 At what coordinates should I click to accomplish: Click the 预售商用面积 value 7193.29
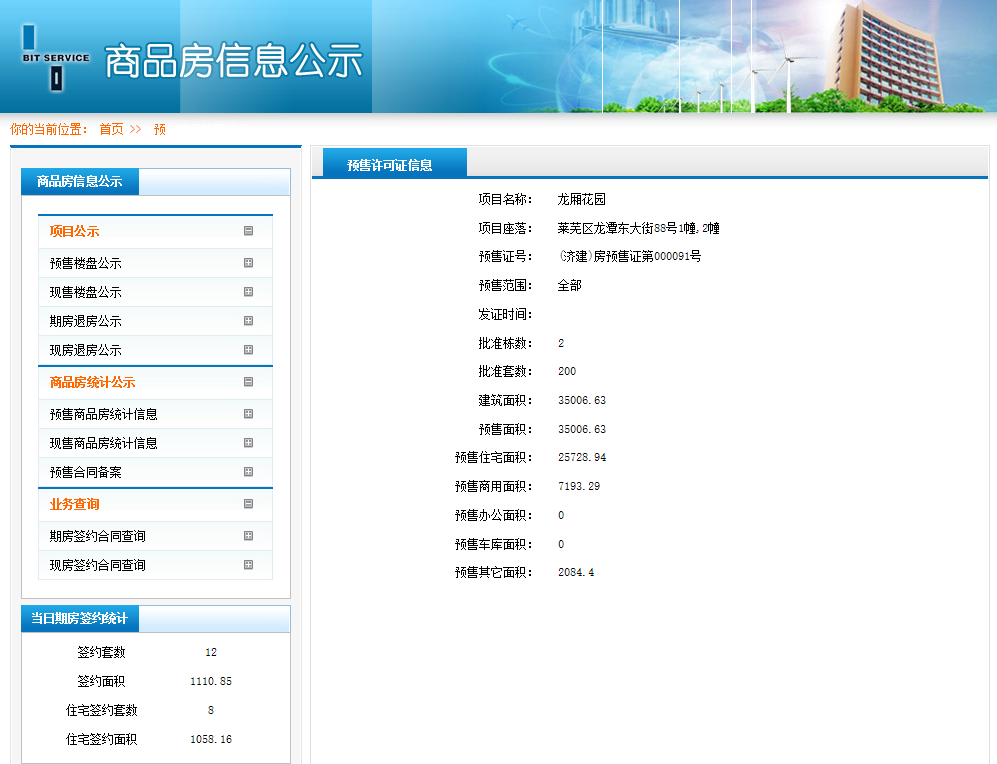click(579, 486)
